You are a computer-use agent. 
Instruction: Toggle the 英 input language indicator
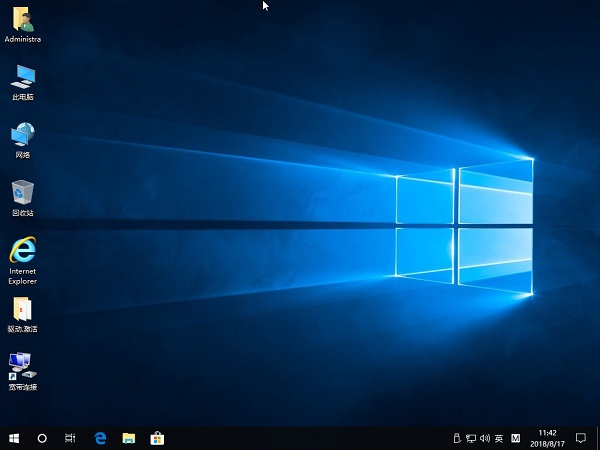(498, 438)
